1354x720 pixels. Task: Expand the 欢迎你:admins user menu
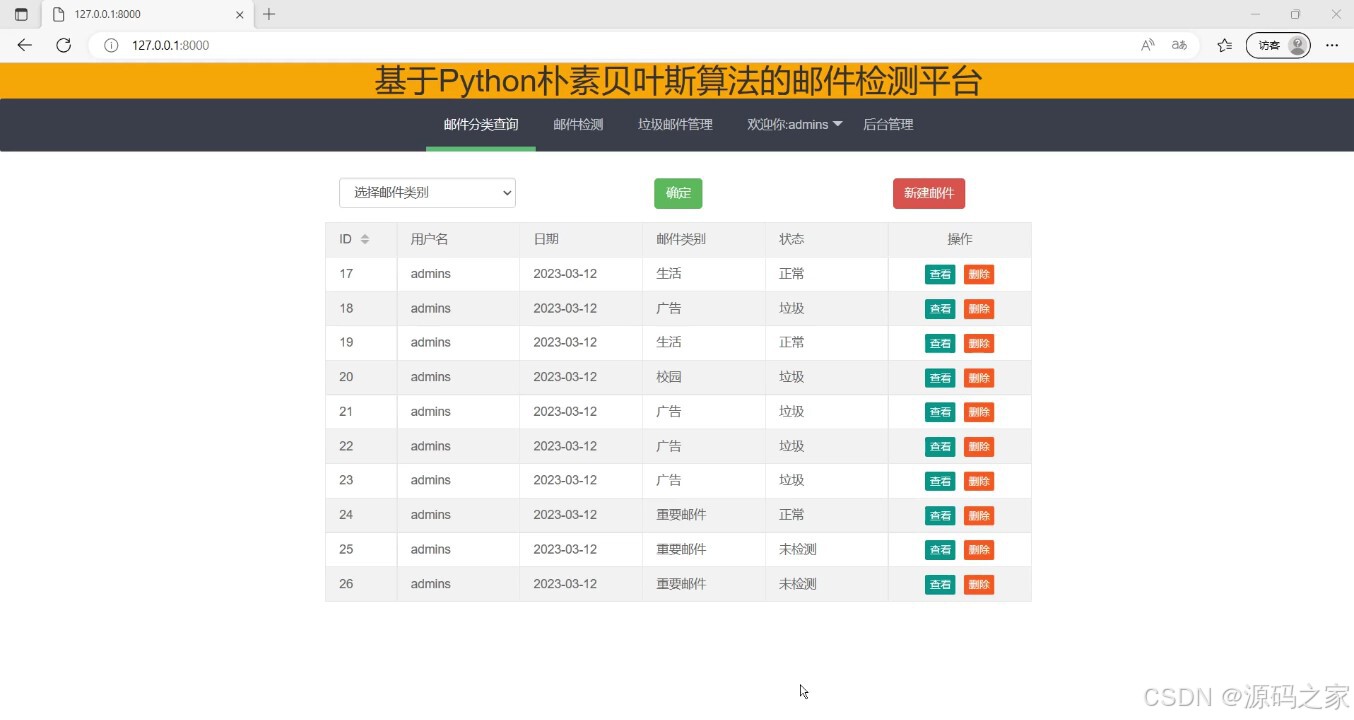point(796,125)
